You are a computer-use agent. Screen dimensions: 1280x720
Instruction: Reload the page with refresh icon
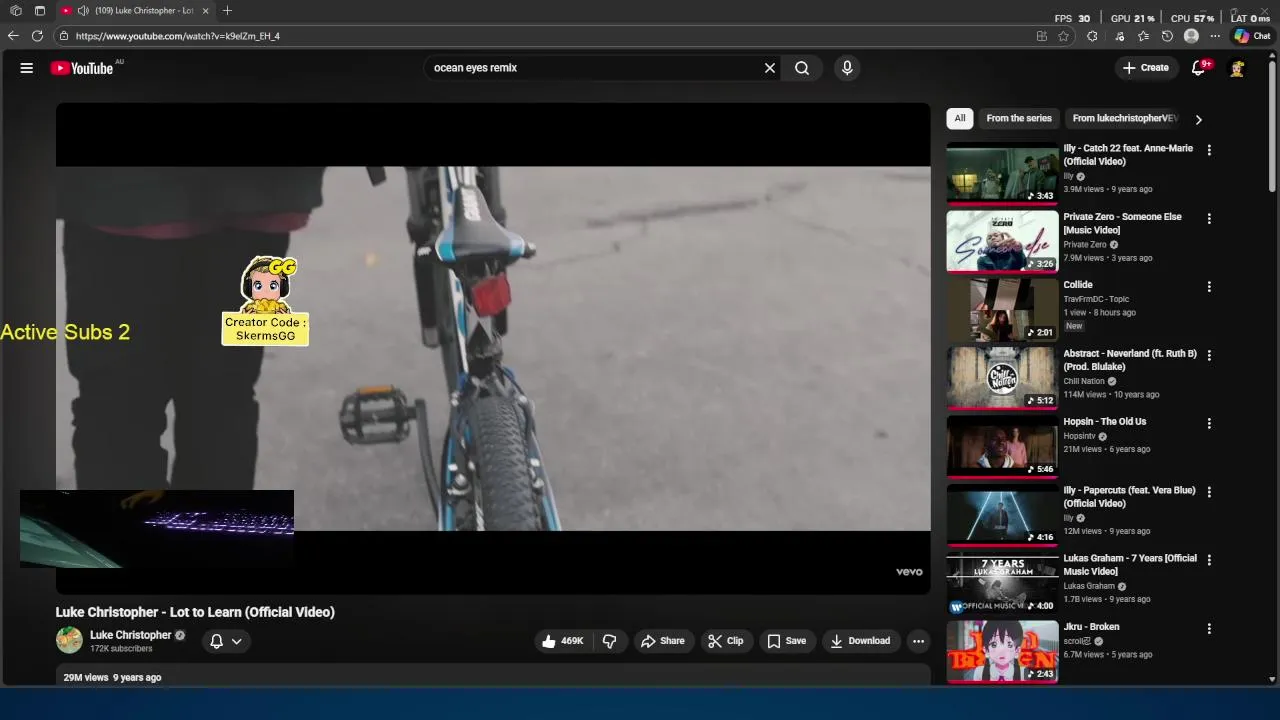(x=37, y=36)
